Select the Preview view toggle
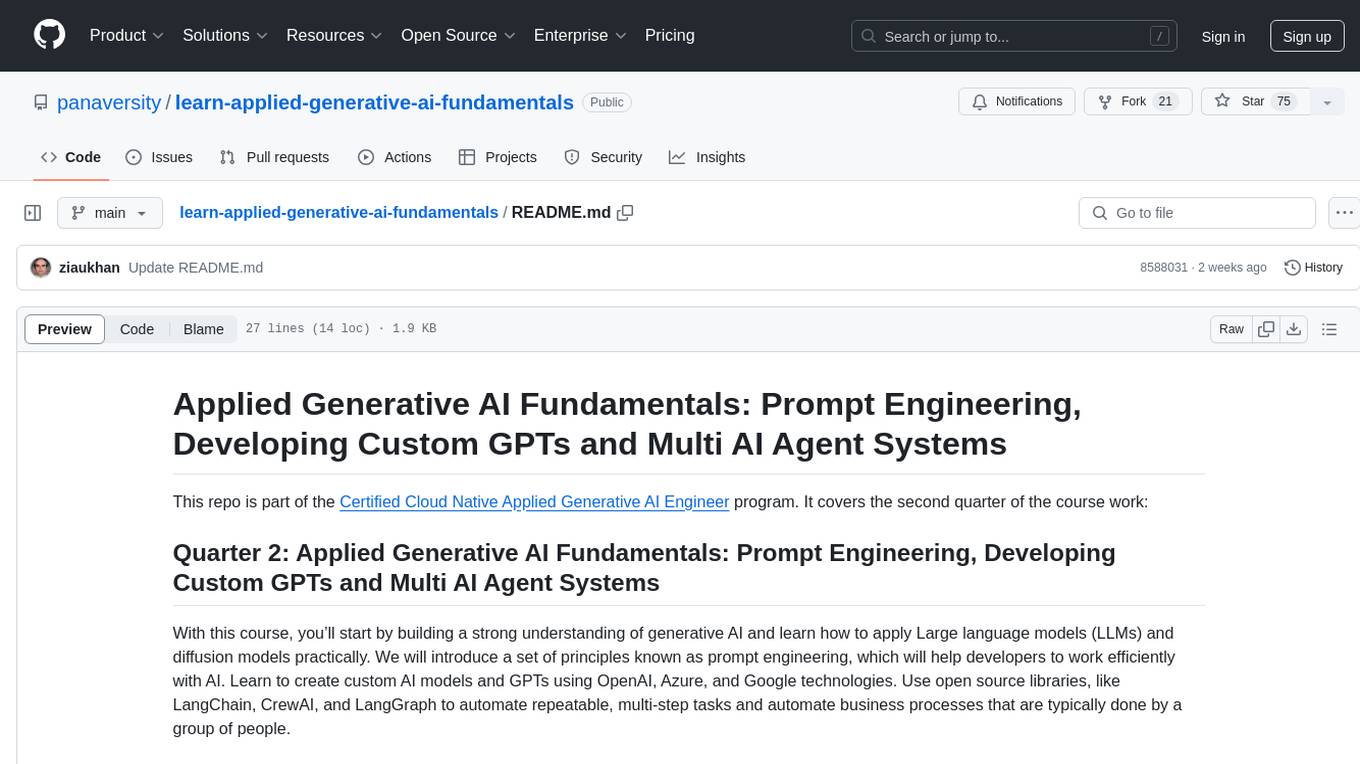 [x=65, y=329]
